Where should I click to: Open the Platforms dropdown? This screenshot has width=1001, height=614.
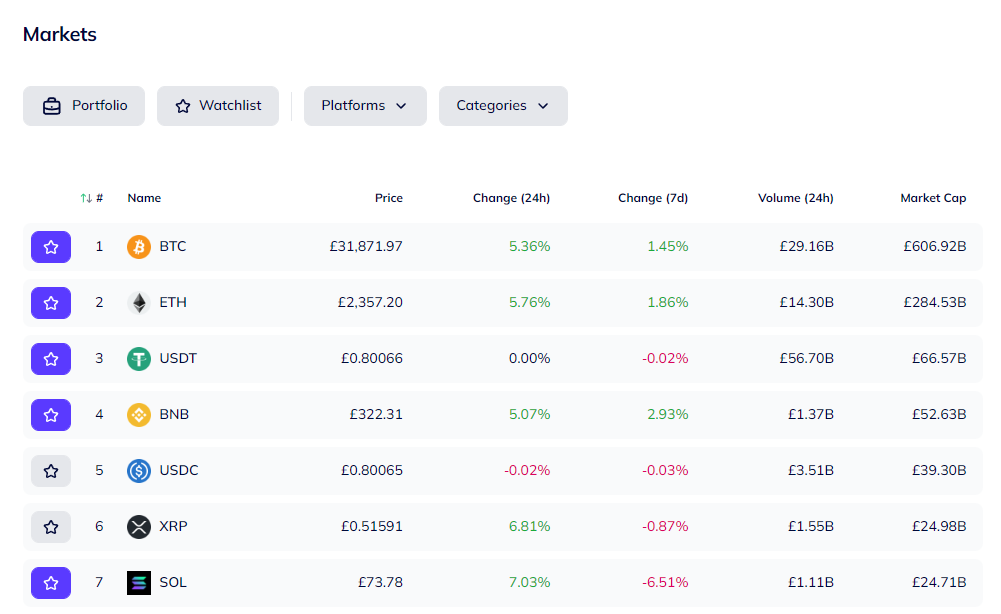click(365, 106)
